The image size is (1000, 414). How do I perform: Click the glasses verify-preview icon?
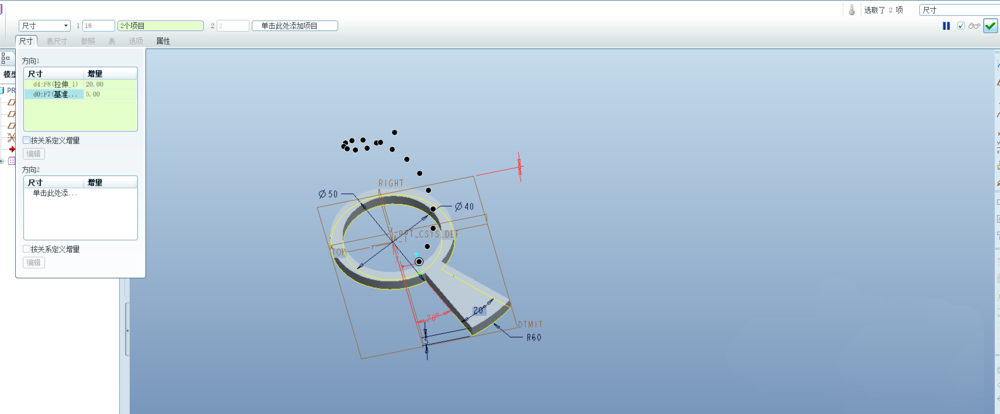point(974,26)
